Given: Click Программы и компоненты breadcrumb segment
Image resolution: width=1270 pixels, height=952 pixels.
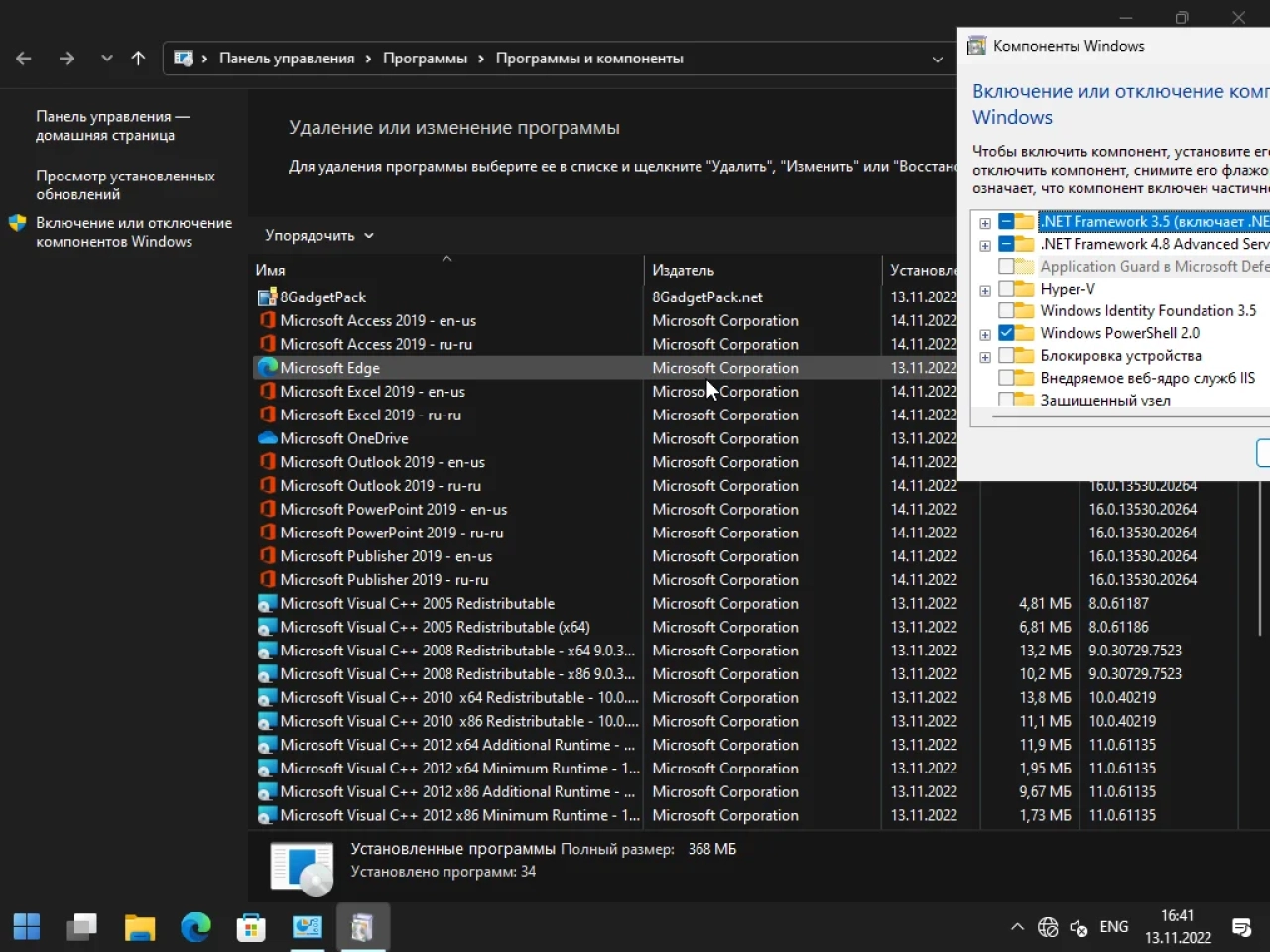Looking at the screenshot, I should 589,59.
